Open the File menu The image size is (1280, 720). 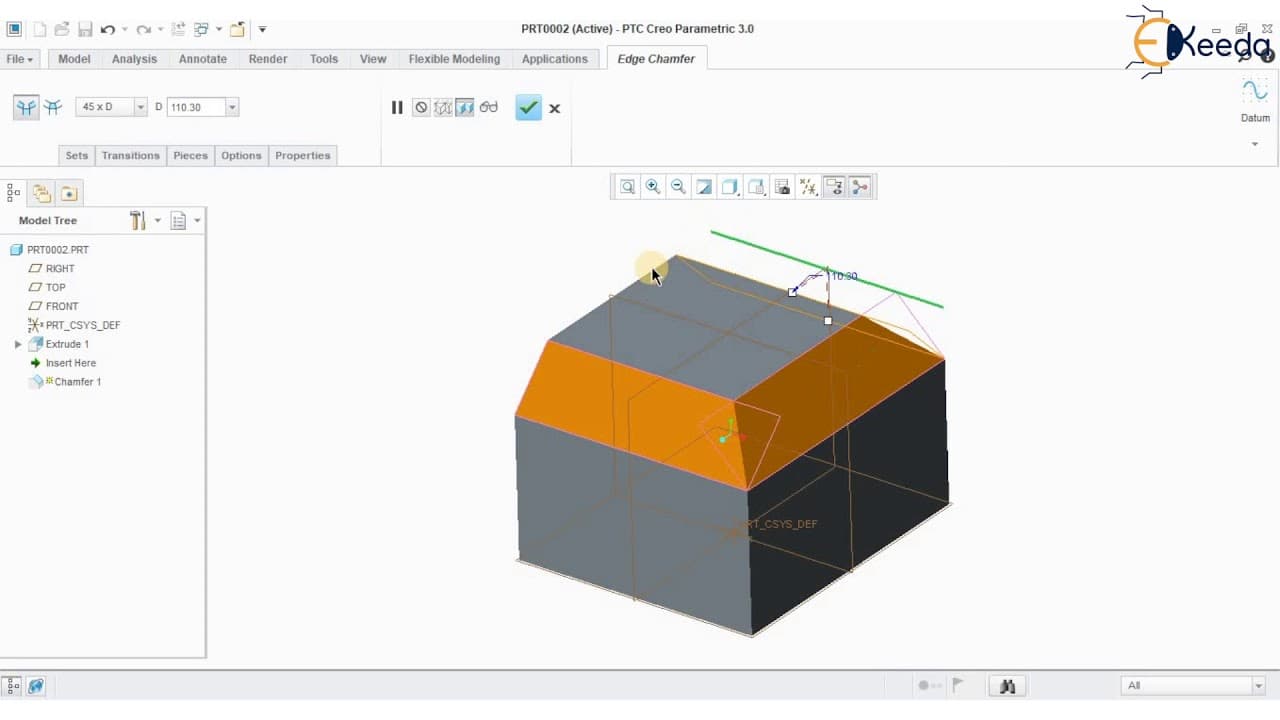click(x=20, y=59)
